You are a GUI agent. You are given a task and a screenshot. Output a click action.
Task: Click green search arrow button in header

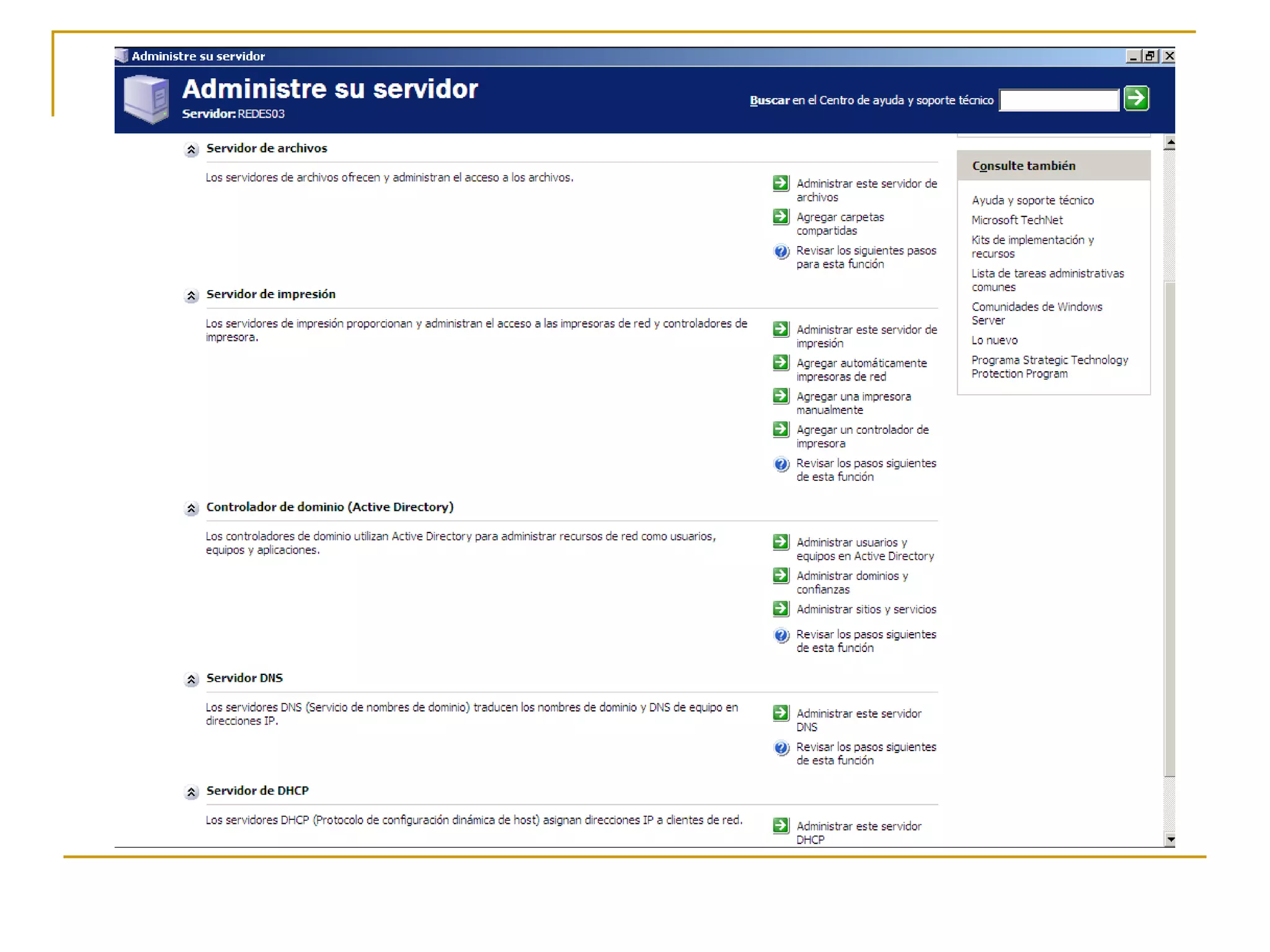tap(1136, 99)
